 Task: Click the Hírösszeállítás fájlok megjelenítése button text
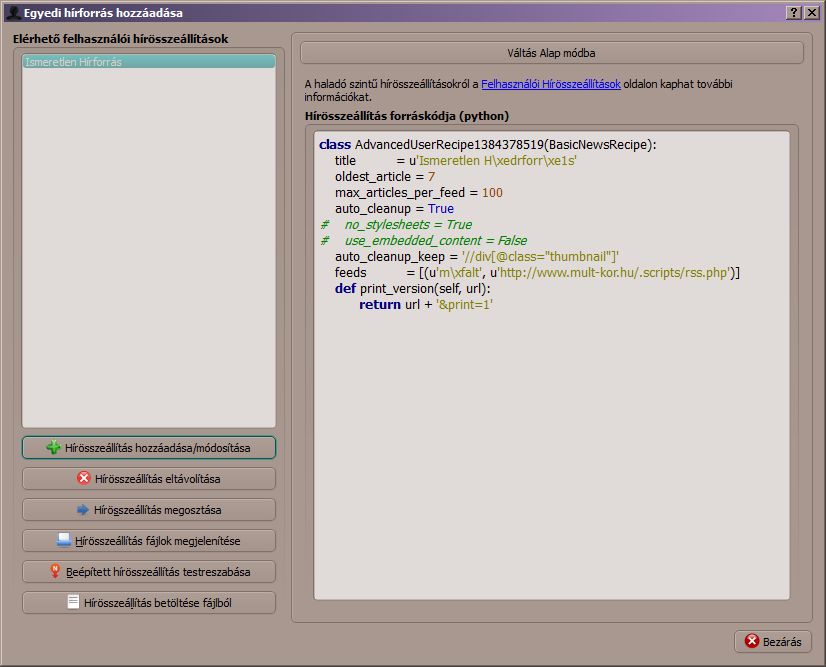[x=158, y=541]
